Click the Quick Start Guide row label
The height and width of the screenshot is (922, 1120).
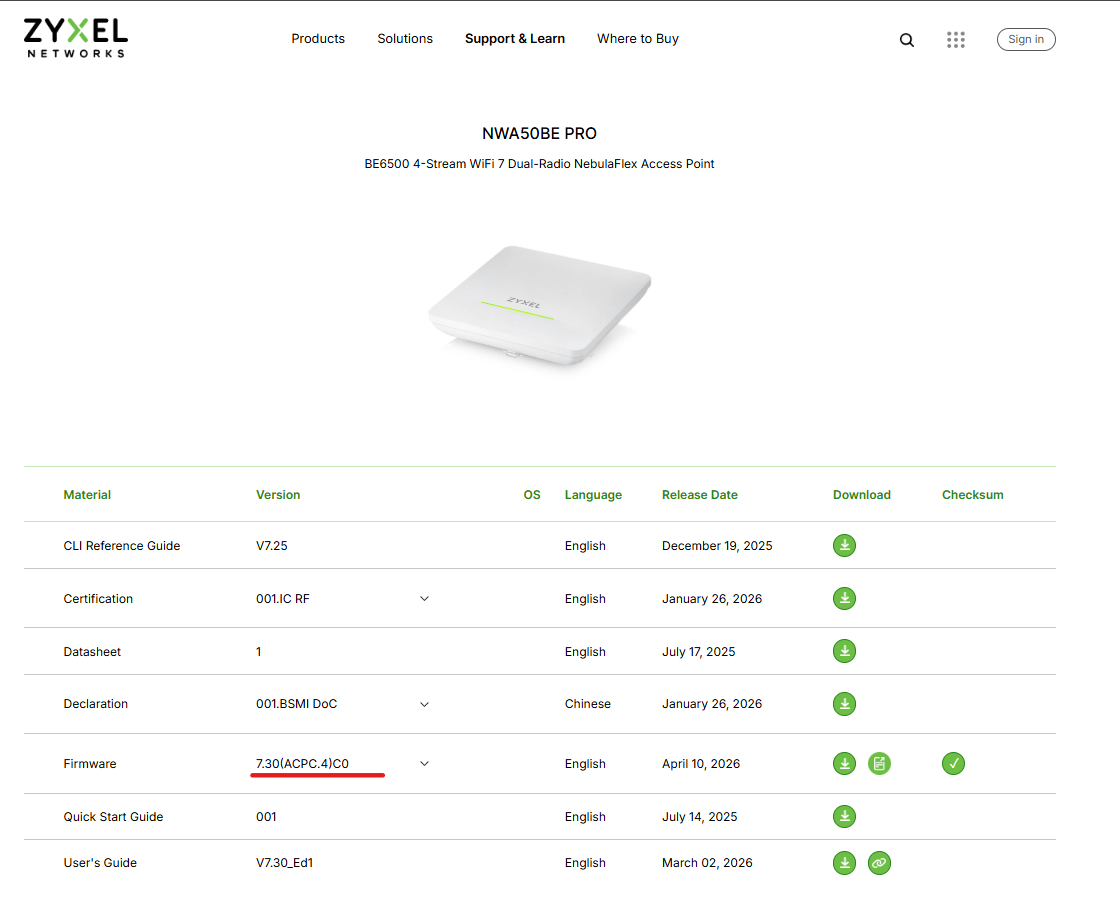(113, 816)
